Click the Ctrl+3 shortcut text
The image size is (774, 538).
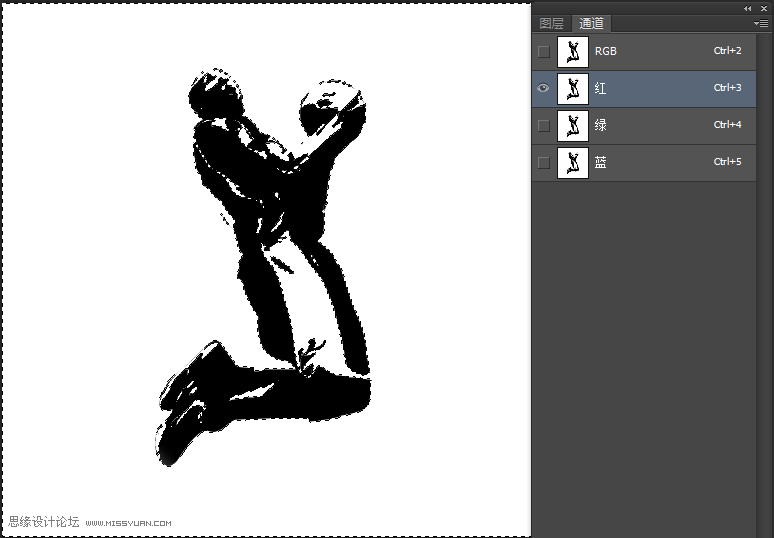click(x=728, y=87)
